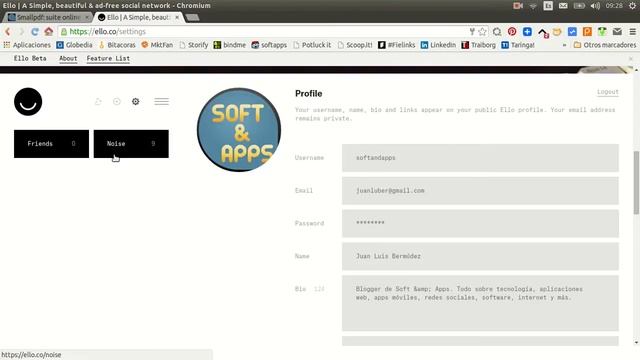Open the Noise stream button
The height and width of the screenshot is (360, 640).
tap(131, 144)
